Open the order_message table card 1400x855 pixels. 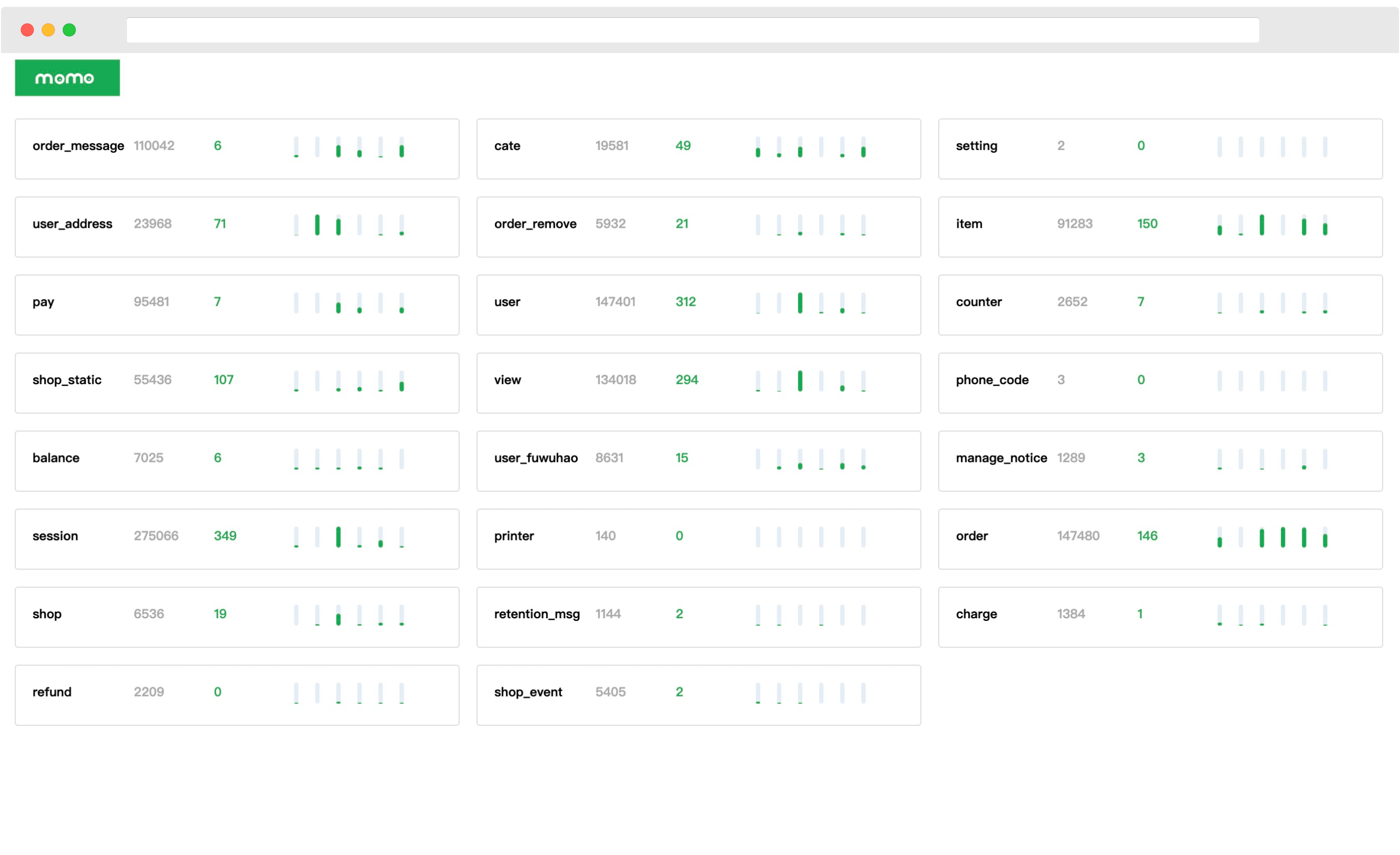click(237, 149)
